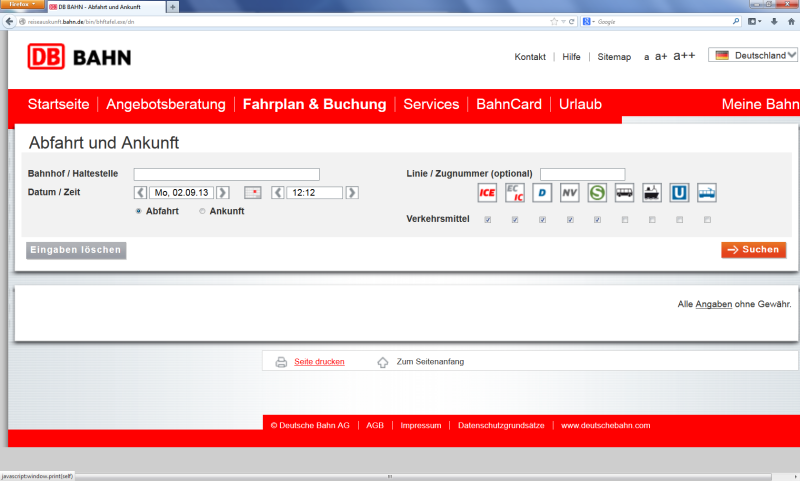Image resolution: width=800 pixels, height=481 pixels.
Task: Select the S-Bahn icon
Action: (x=597, y=193)
